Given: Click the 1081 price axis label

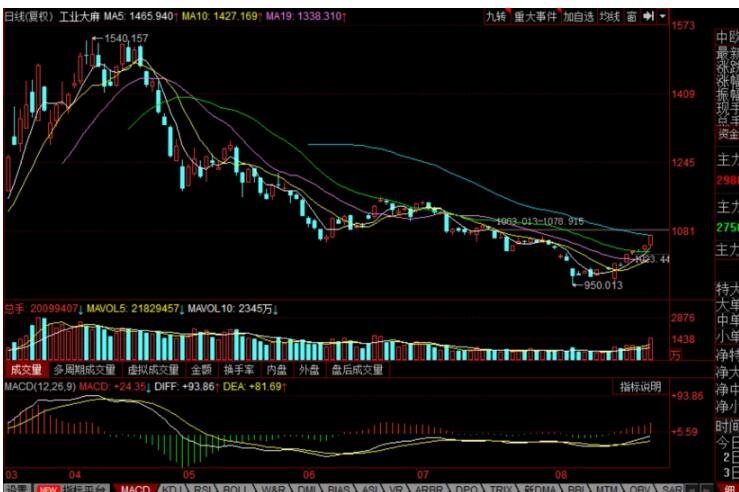Looking at the screenshot, I should [x=683, y=231].
